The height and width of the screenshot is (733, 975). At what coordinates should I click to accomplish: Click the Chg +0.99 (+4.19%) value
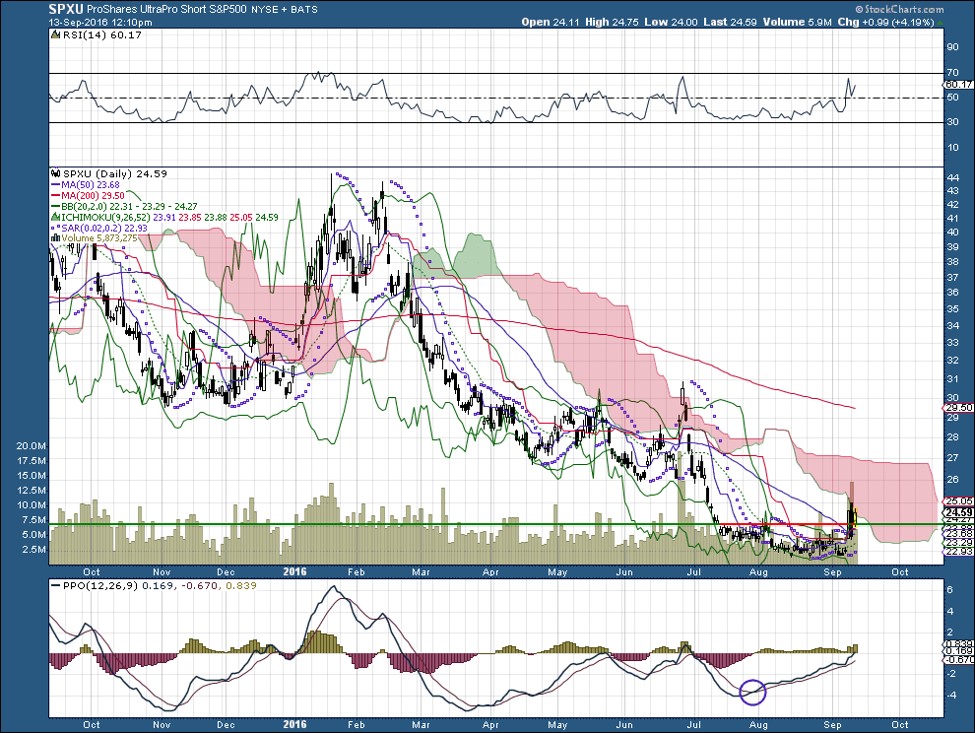(x=885, y=22)
